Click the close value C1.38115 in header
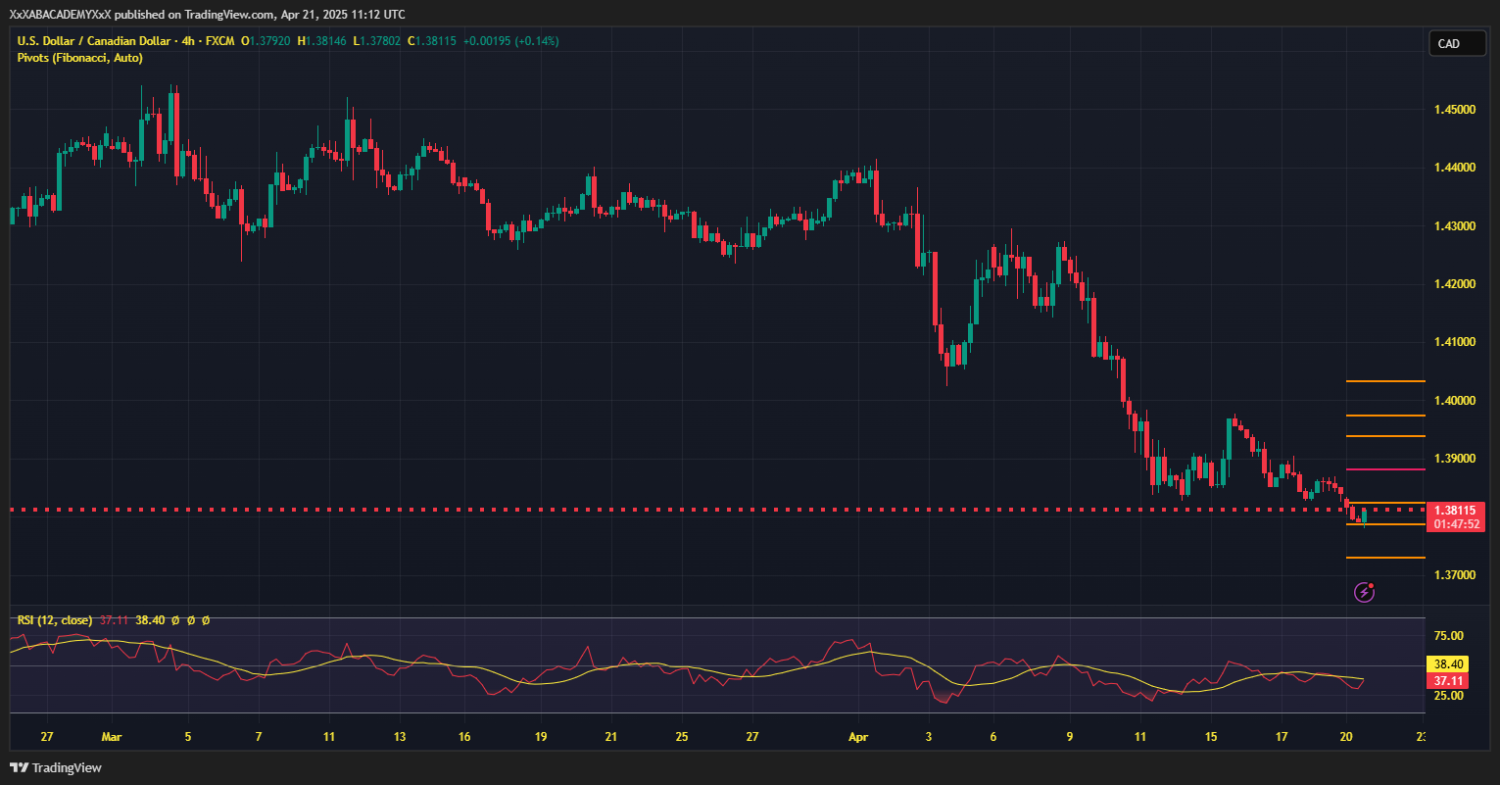1500x785 pixels. (x=432, y=41)
